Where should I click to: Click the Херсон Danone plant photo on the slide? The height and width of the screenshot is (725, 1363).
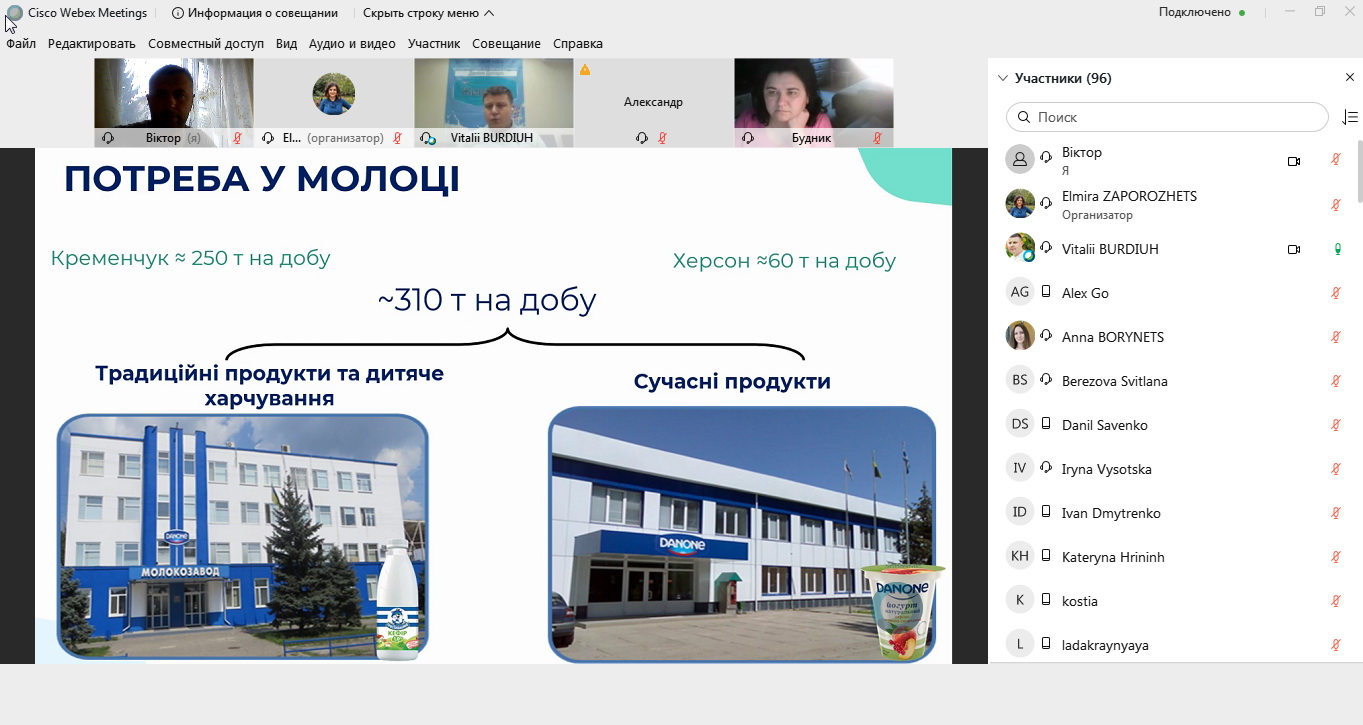pyautogui.click(x=742, y=534)
